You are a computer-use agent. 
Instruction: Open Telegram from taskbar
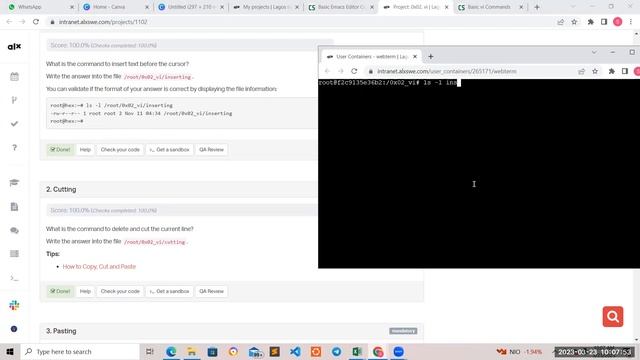pyautogui.click(x=336, y=351)
